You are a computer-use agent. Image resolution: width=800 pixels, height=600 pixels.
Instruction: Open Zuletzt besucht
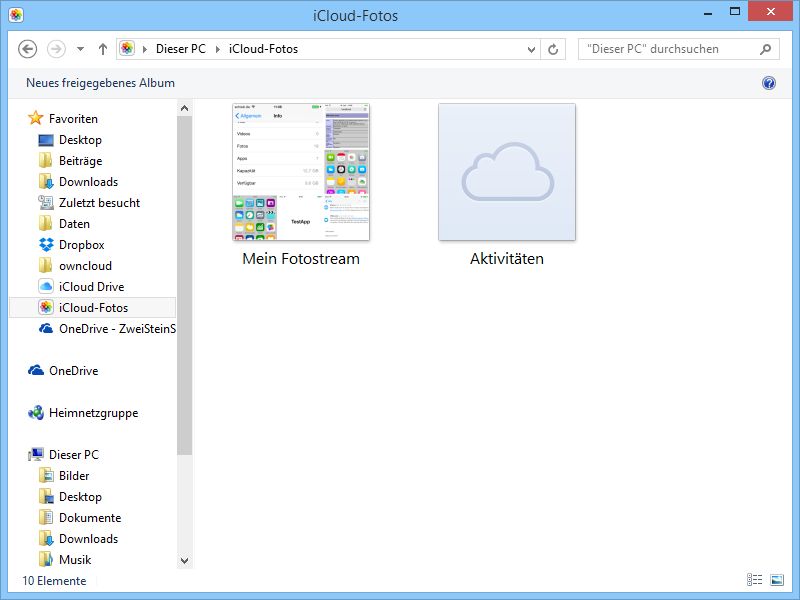(99, 203)
